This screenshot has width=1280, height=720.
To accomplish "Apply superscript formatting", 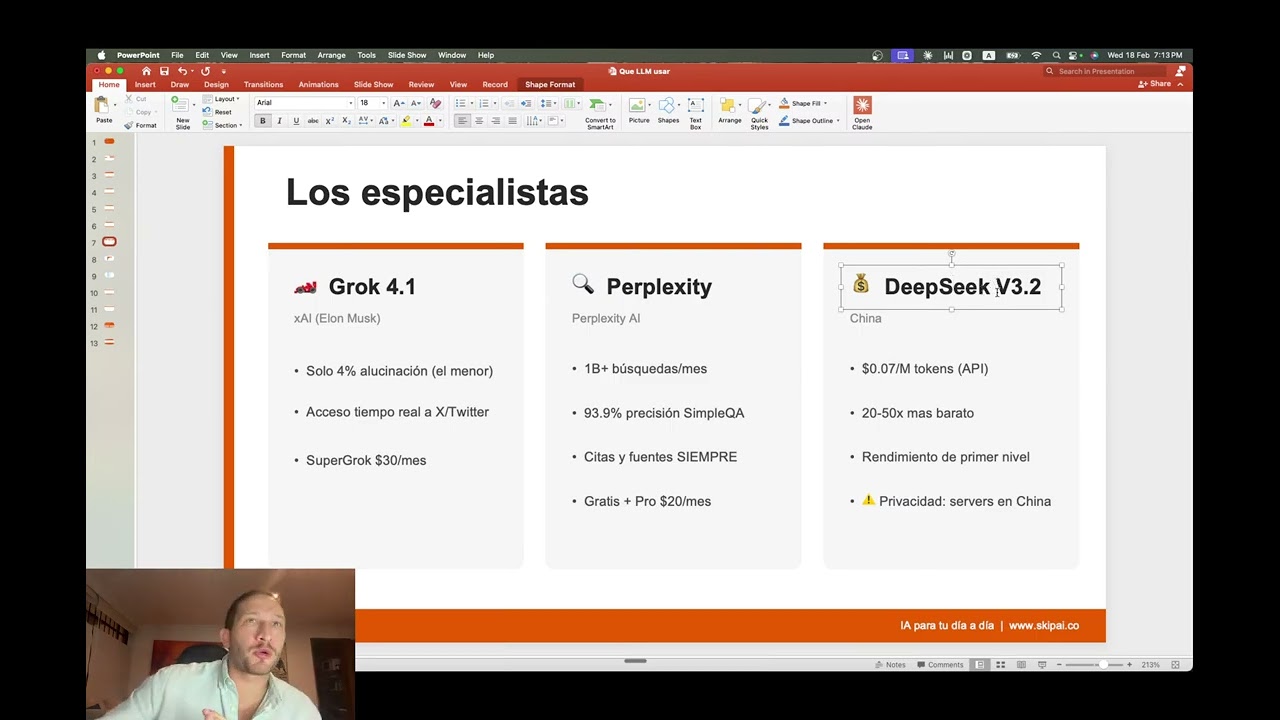I will coord(329,121).
